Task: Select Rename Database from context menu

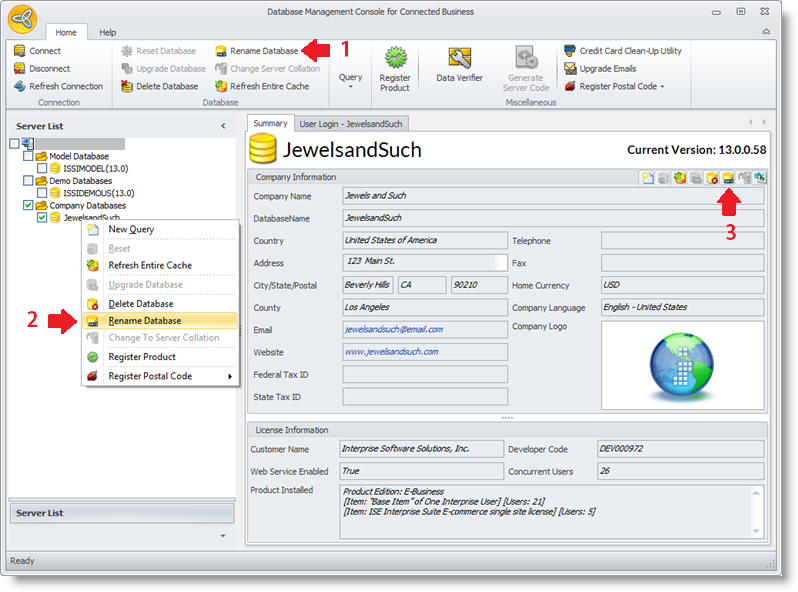Action: tap(145, 321)
